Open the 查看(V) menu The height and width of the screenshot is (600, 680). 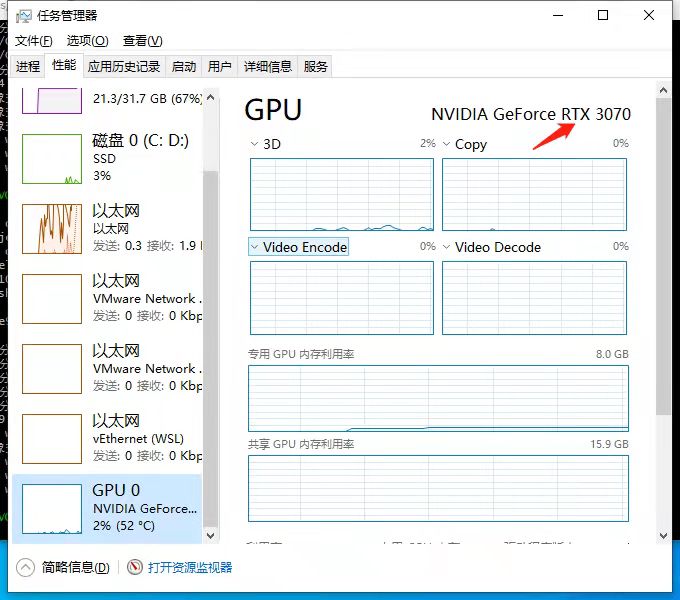(142, 41)
